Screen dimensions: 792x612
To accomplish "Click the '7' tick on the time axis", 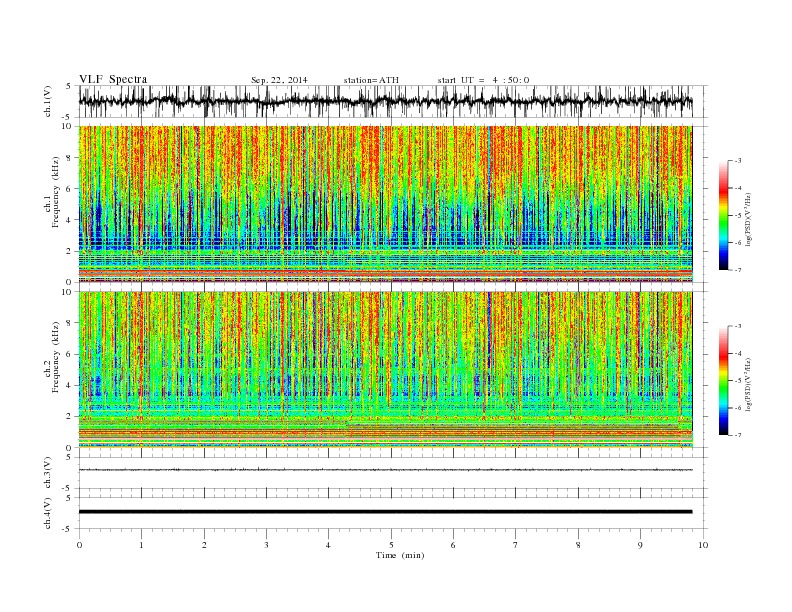I will (516, 545).
